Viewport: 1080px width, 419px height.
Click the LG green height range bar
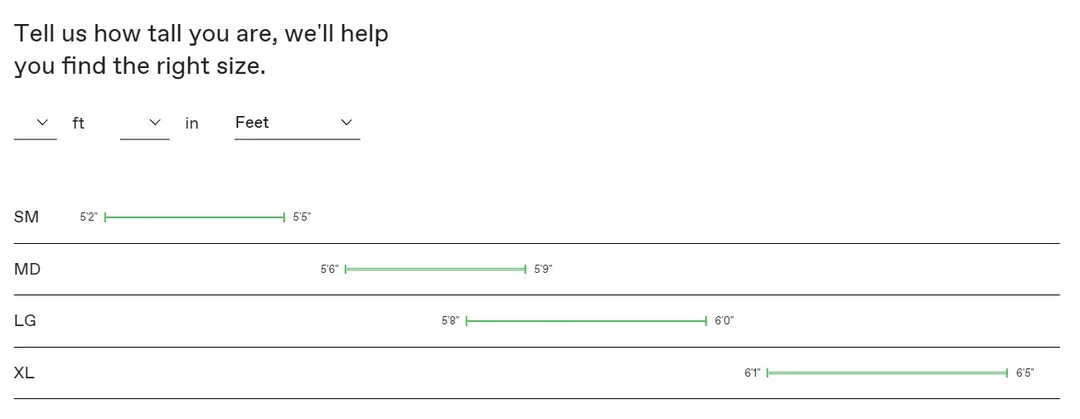coord(586,321)
